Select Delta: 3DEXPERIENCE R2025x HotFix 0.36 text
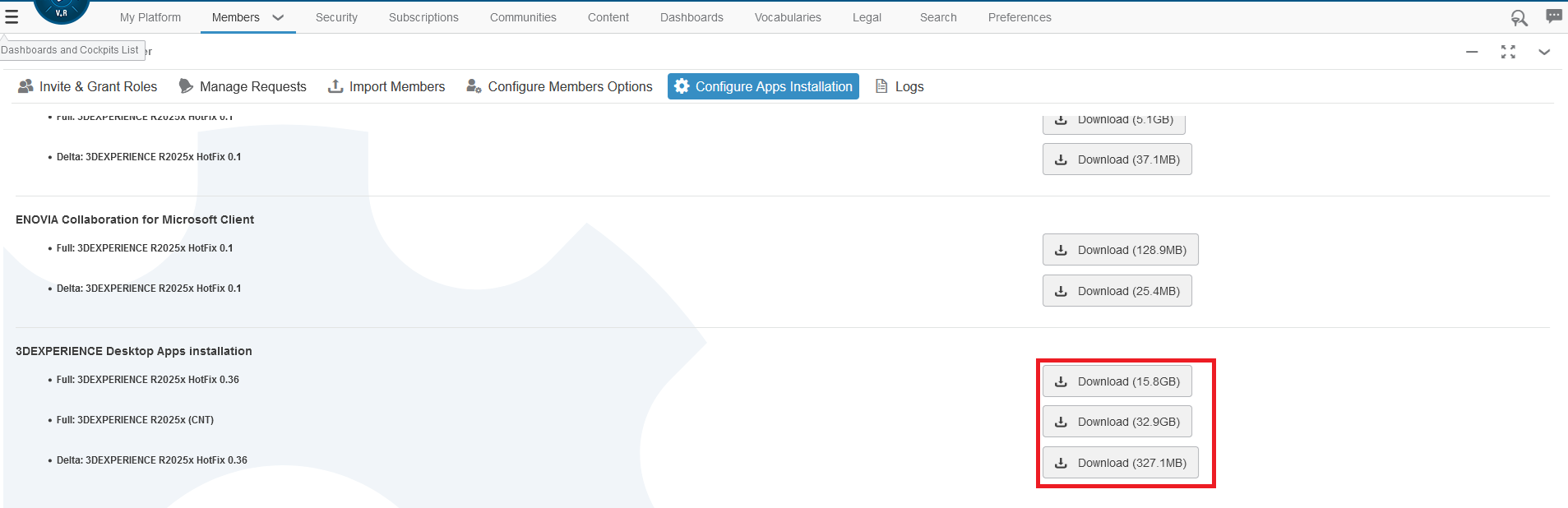1568x508 pixels. [152, 460]
